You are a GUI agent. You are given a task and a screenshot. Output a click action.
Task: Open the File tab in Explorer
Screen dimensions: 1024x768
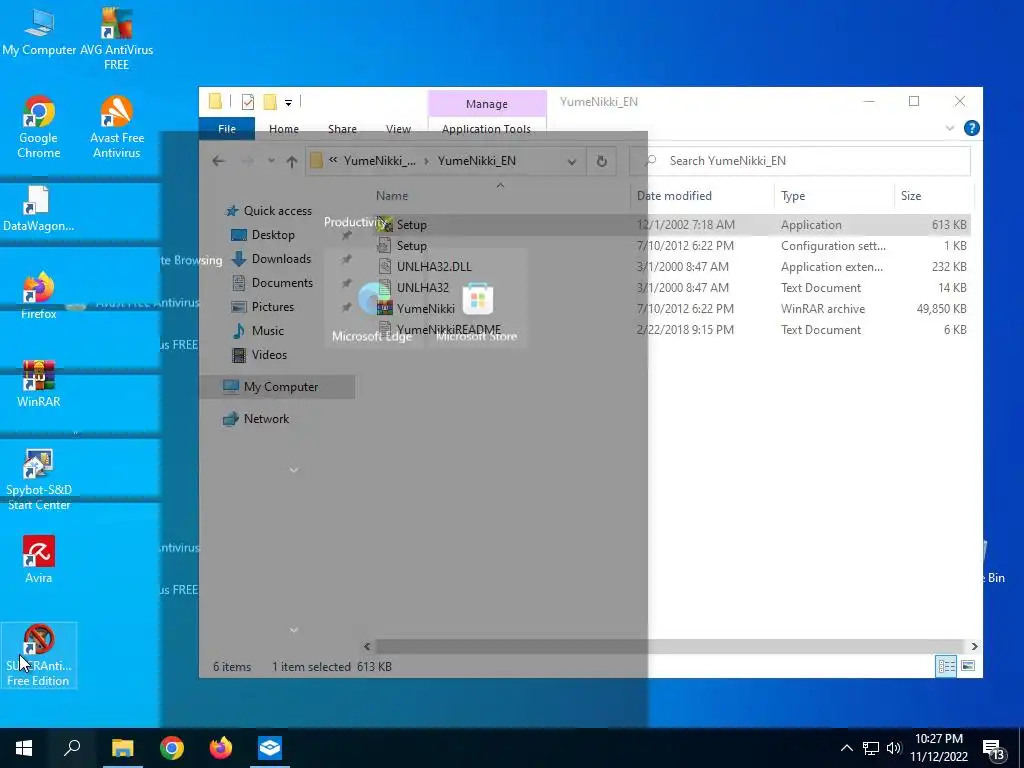[x=227, y=129]
